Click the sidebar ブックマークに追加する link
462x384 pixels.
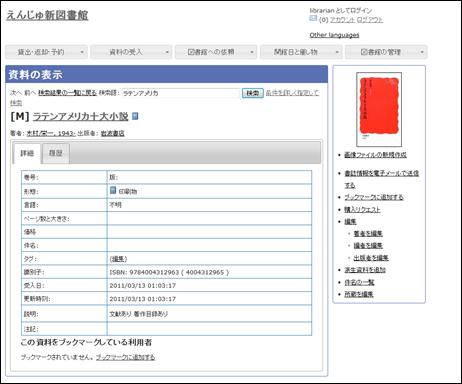click(x=373, y=197)
